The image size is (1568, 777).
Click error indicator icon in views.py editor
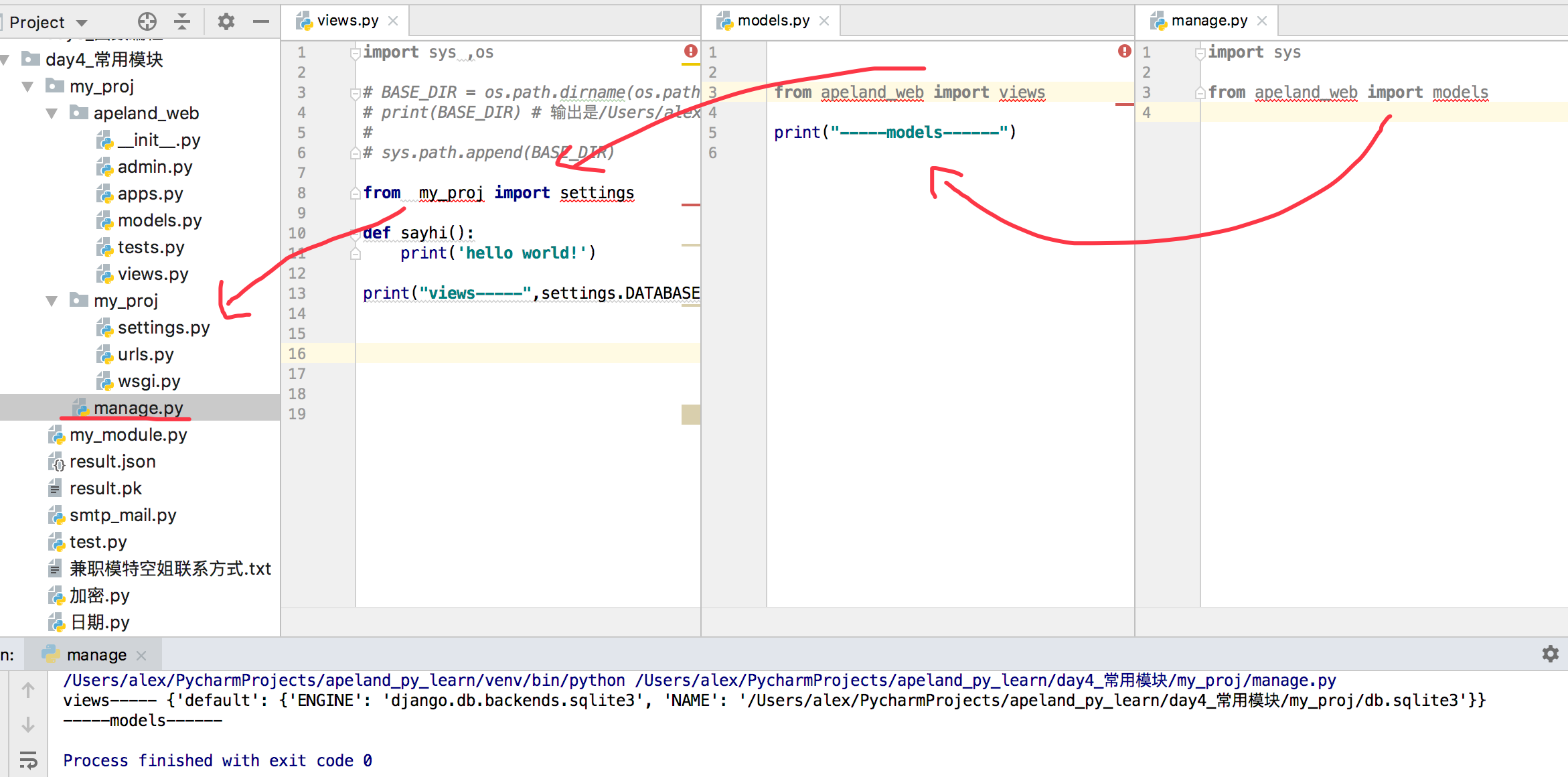pos(690,52)
